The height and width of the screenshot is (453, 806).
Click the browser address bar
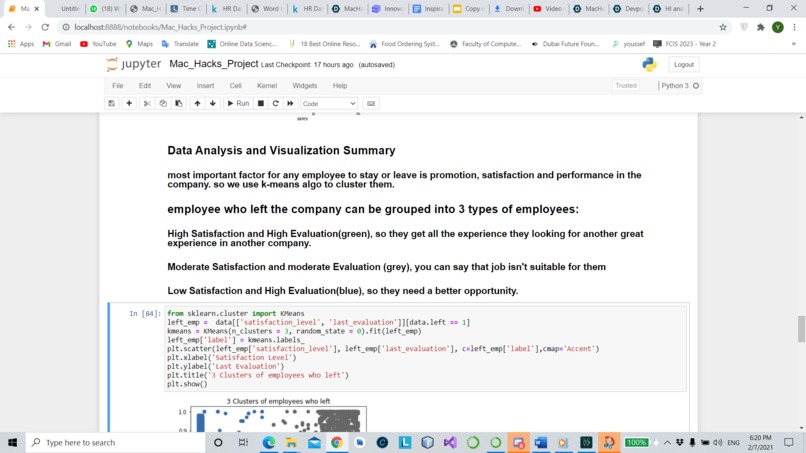coord(391,27)
